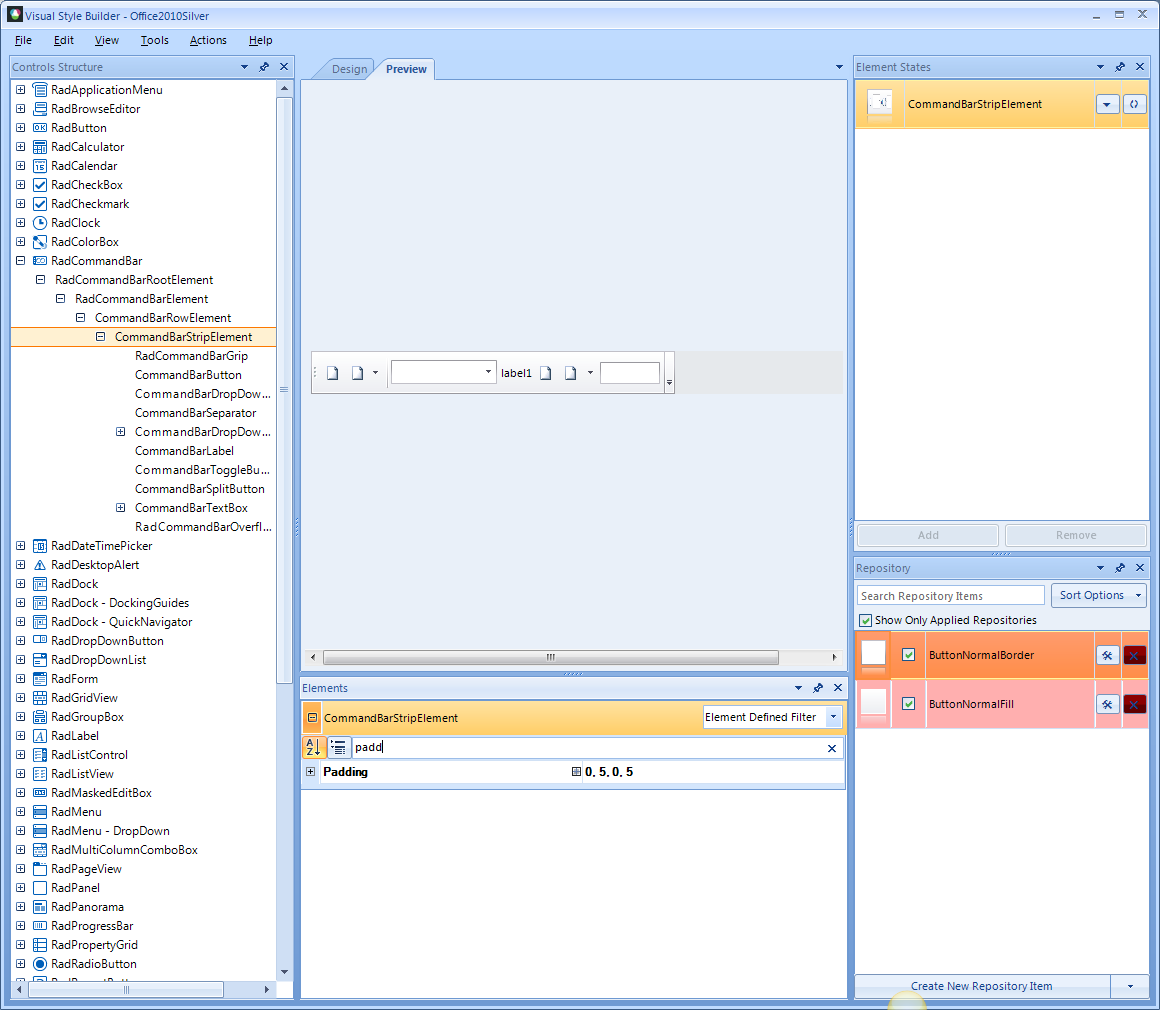The image size is (1160, 1010).
Task: Pin the Controls Structure panel
Action: click(264, 67)
